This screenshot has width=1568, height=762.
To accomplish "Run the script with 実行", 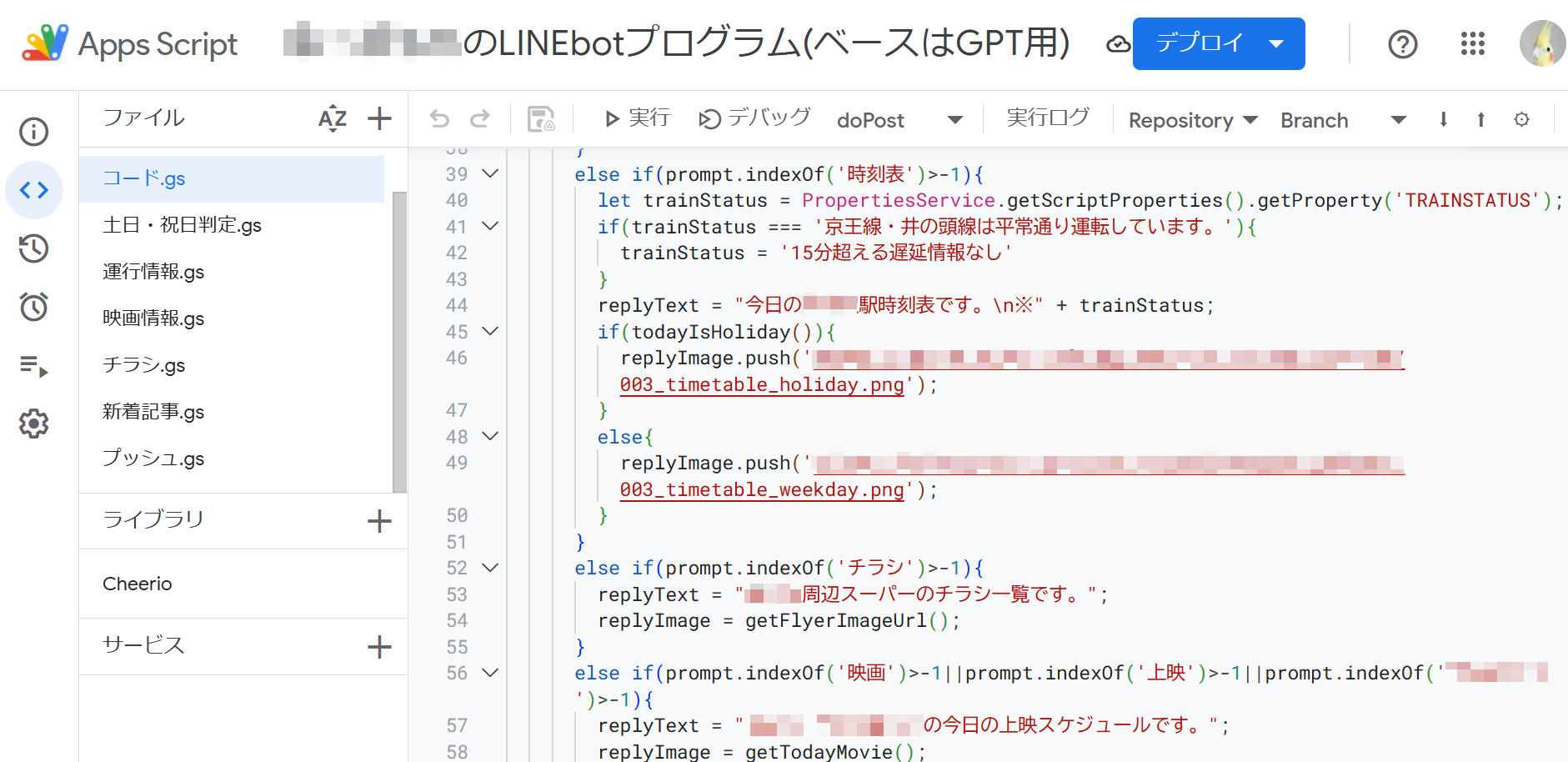I will (636, 118).
